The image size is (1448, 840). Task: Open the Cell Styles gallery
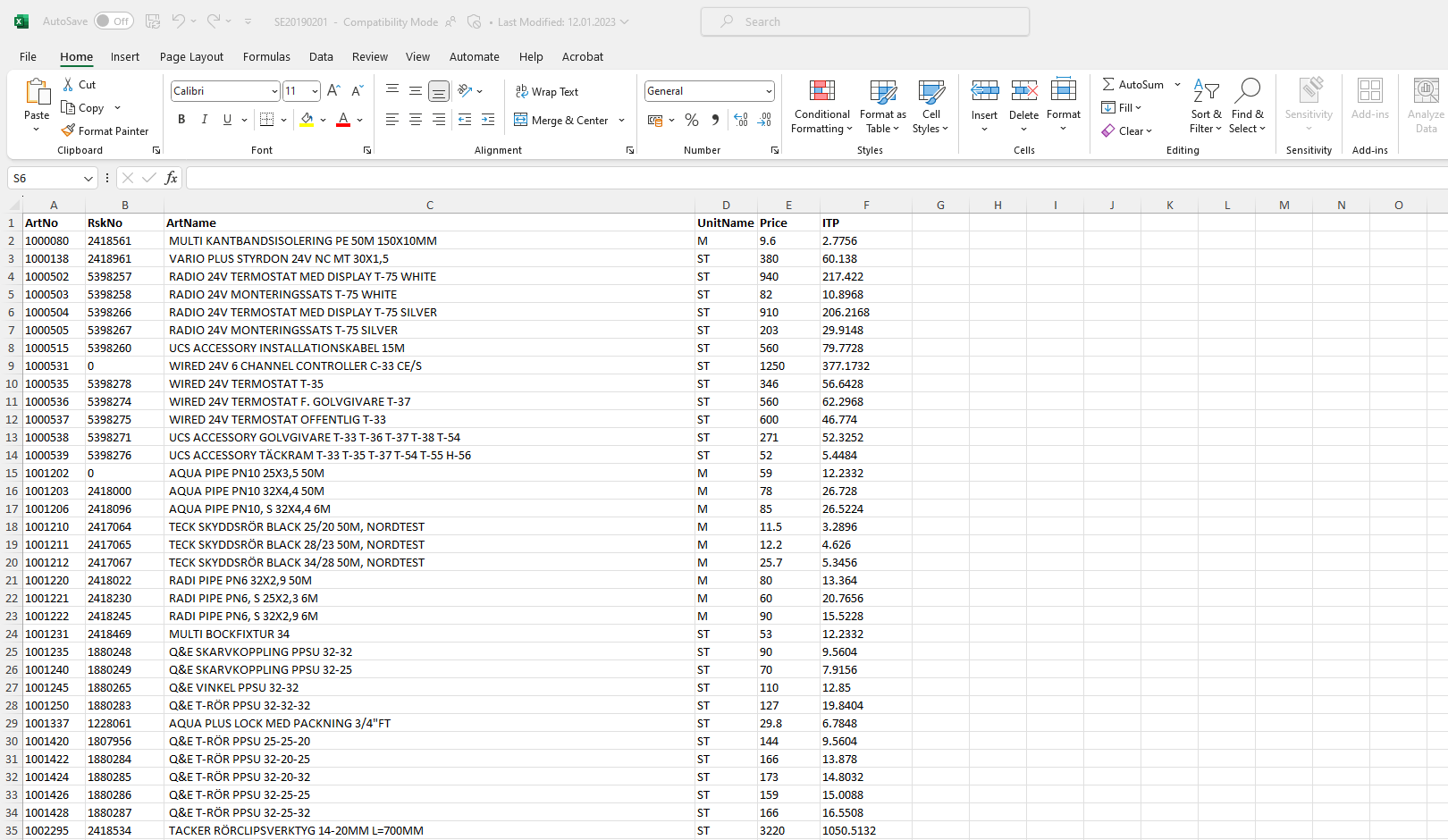tap(931, 105)
